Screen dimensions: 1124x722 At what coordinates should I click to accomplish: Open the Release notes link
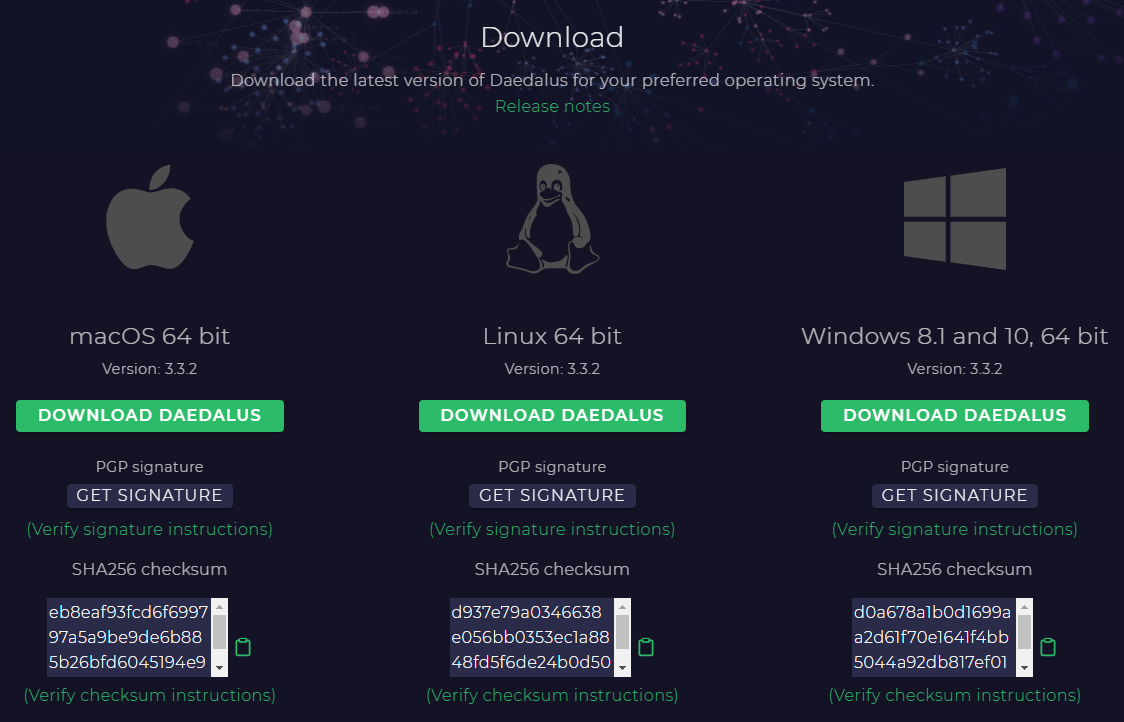coord(553,106)
